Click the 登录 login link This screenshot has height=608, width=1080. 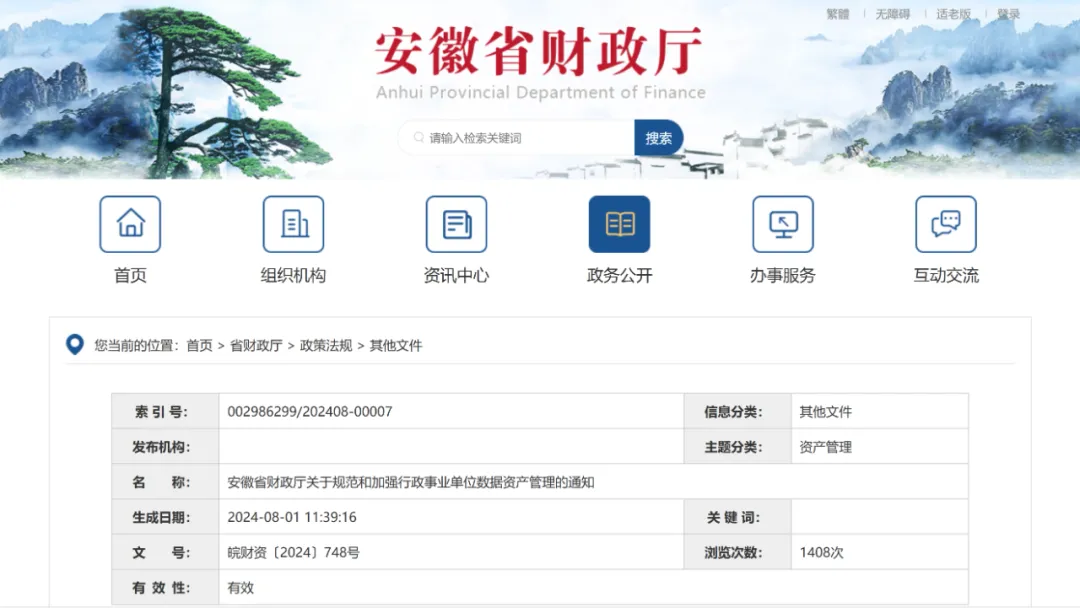pos(1008,14)
